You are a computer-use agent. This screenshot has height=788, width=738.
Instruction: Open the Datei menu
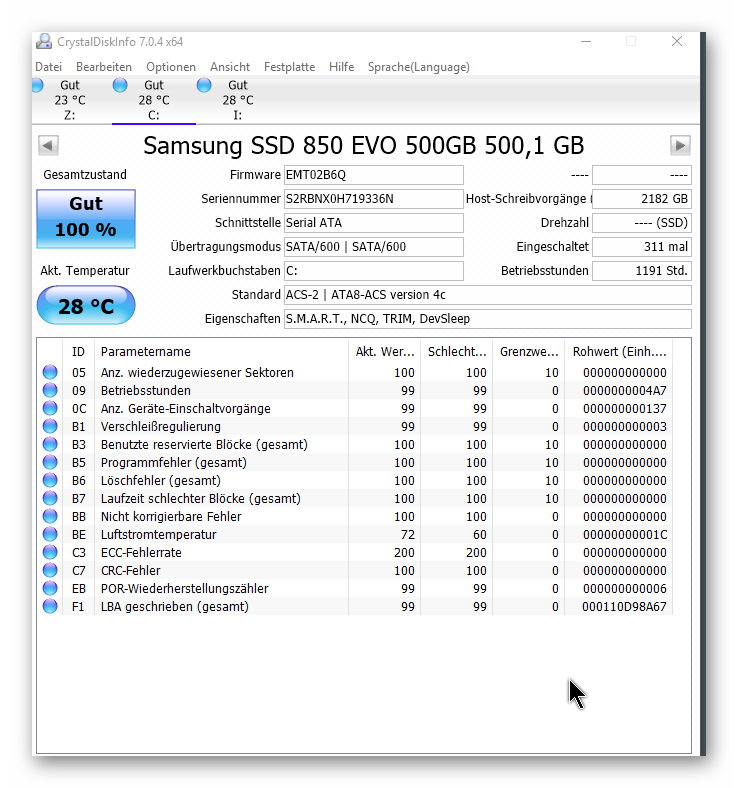tap(49, 67)
